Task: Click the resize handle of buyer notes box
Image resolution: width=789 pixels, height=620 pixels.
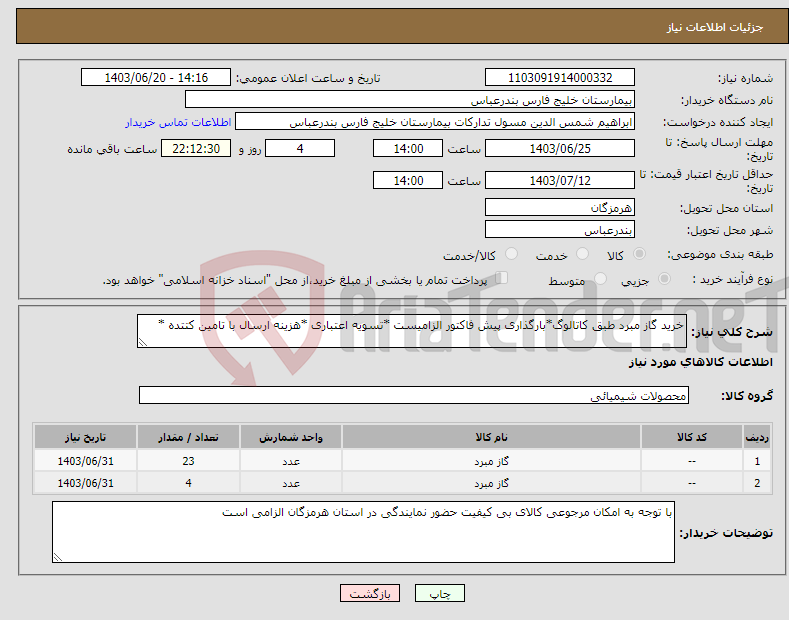Action: [x=58, y=557]
